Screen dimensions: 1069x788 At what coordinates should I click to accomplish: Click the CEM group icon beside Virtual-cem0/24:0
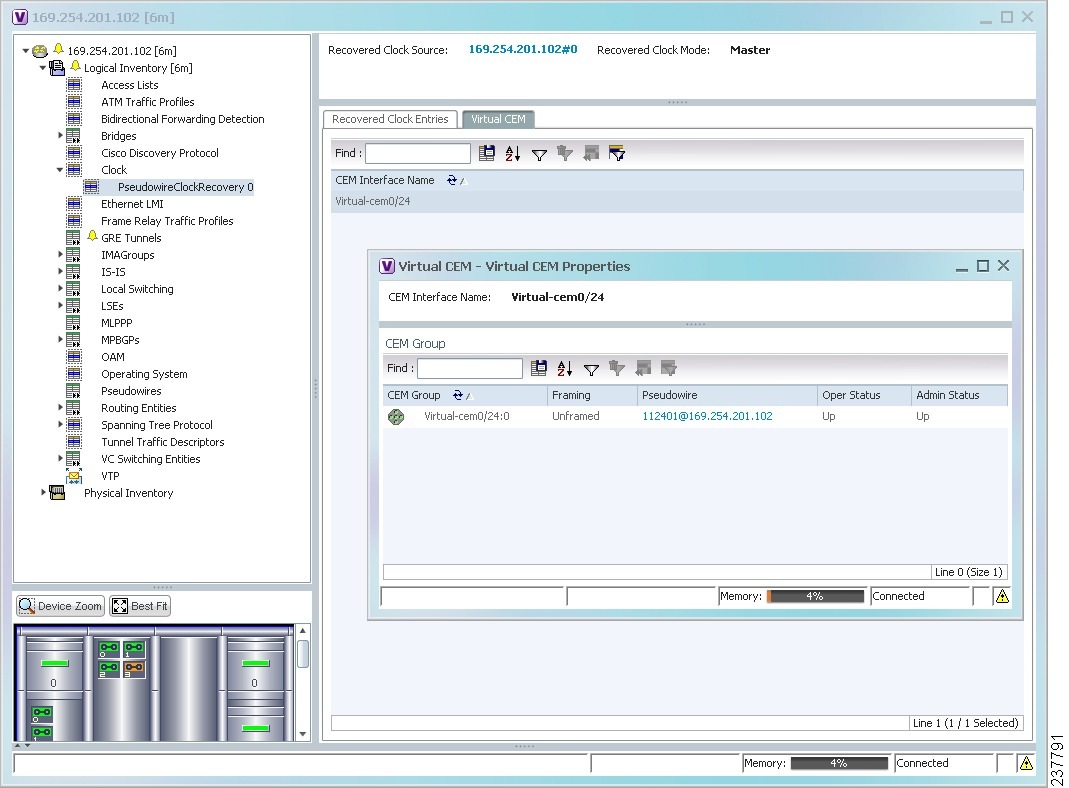pos(396,416)
